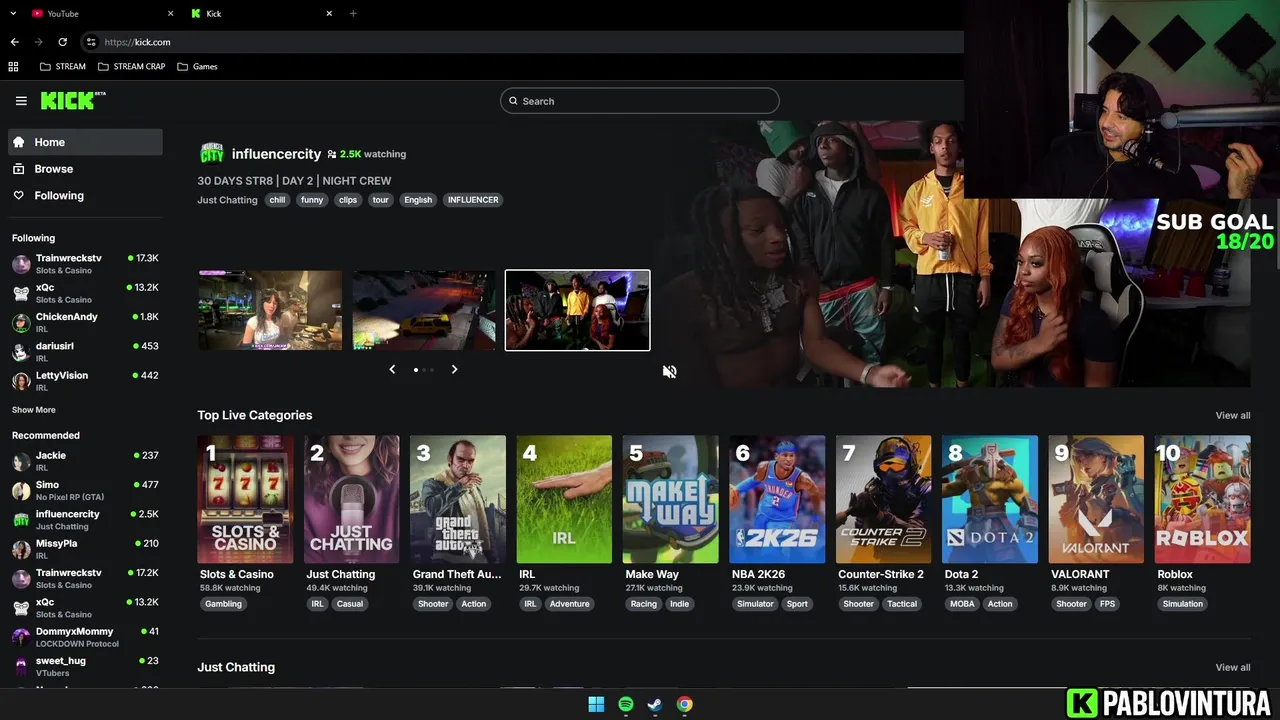Close the YouTube browser tab
This screenshot has height=720, width=1280.
(x=170, y=13)
